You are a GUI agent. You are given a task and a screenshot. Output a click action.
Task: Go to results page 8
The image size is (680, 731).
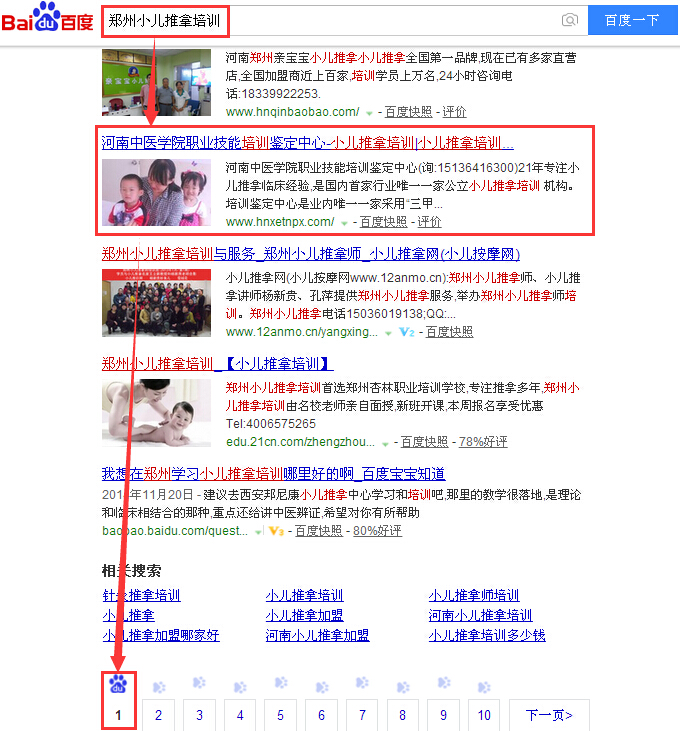tap(403, 715)
